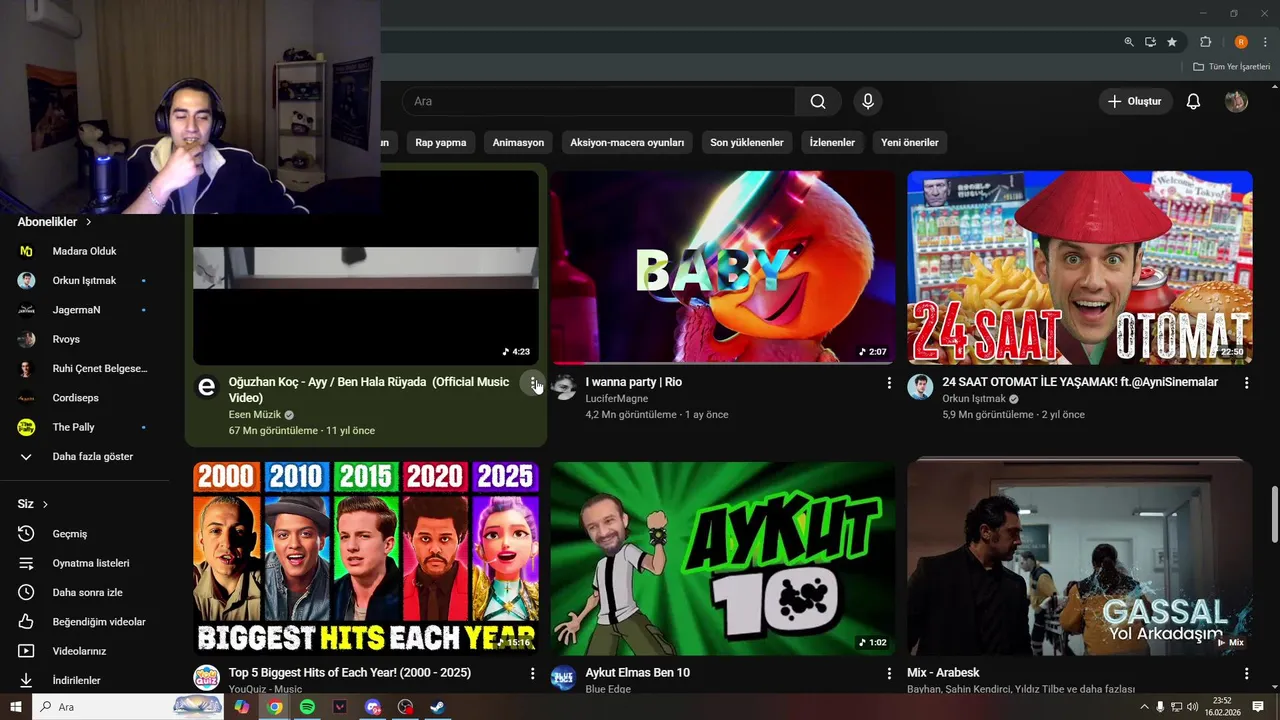Click the page vertical scrollbar thumb
Viewport: 1280px width, 720px height.
coord(1274,512)
